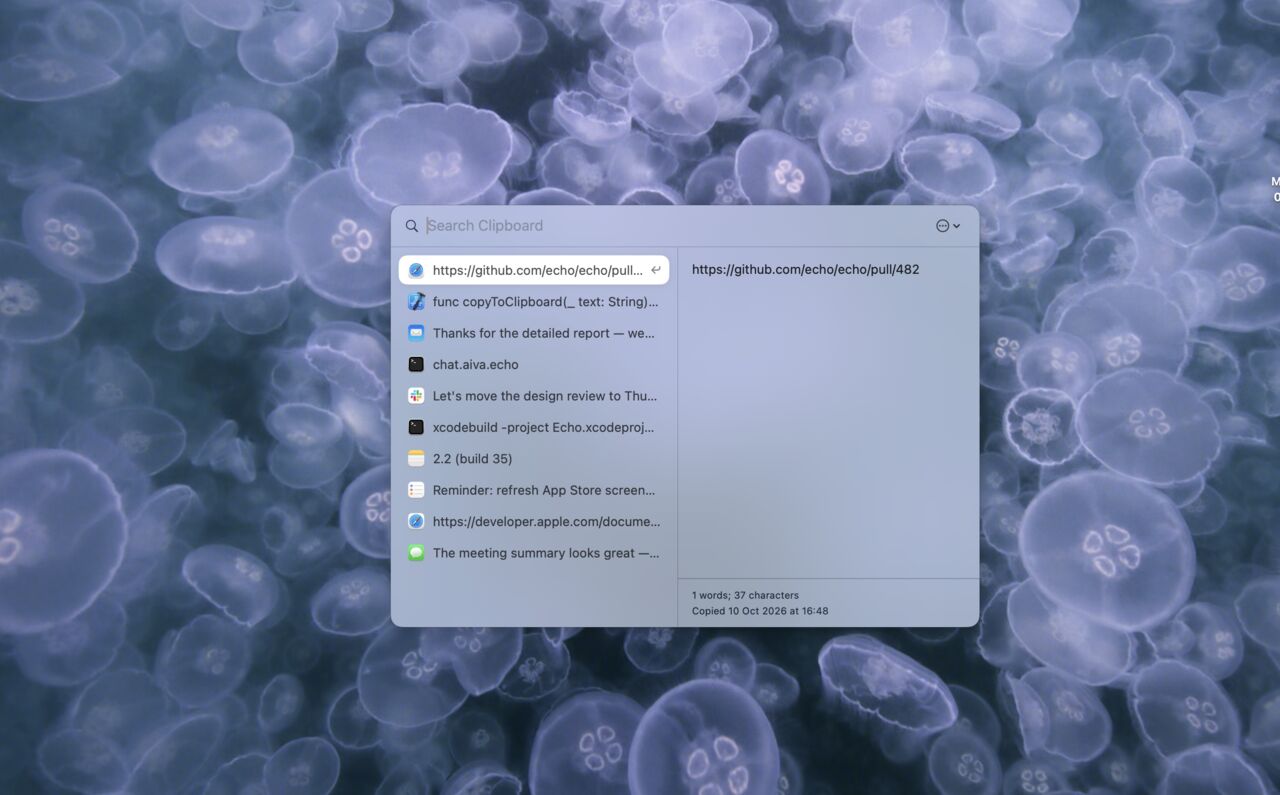Click the magnifying glass search icon
The height and width of the screenshot is (795, 1280).
point(412,226)
